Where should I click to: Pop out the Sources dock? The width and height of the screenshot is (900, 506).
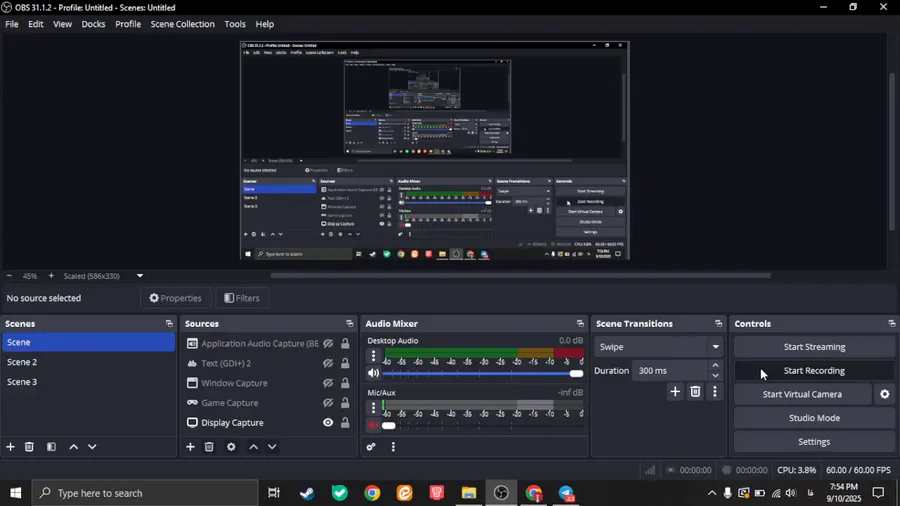pyautogui.click(x=350, y=324)
